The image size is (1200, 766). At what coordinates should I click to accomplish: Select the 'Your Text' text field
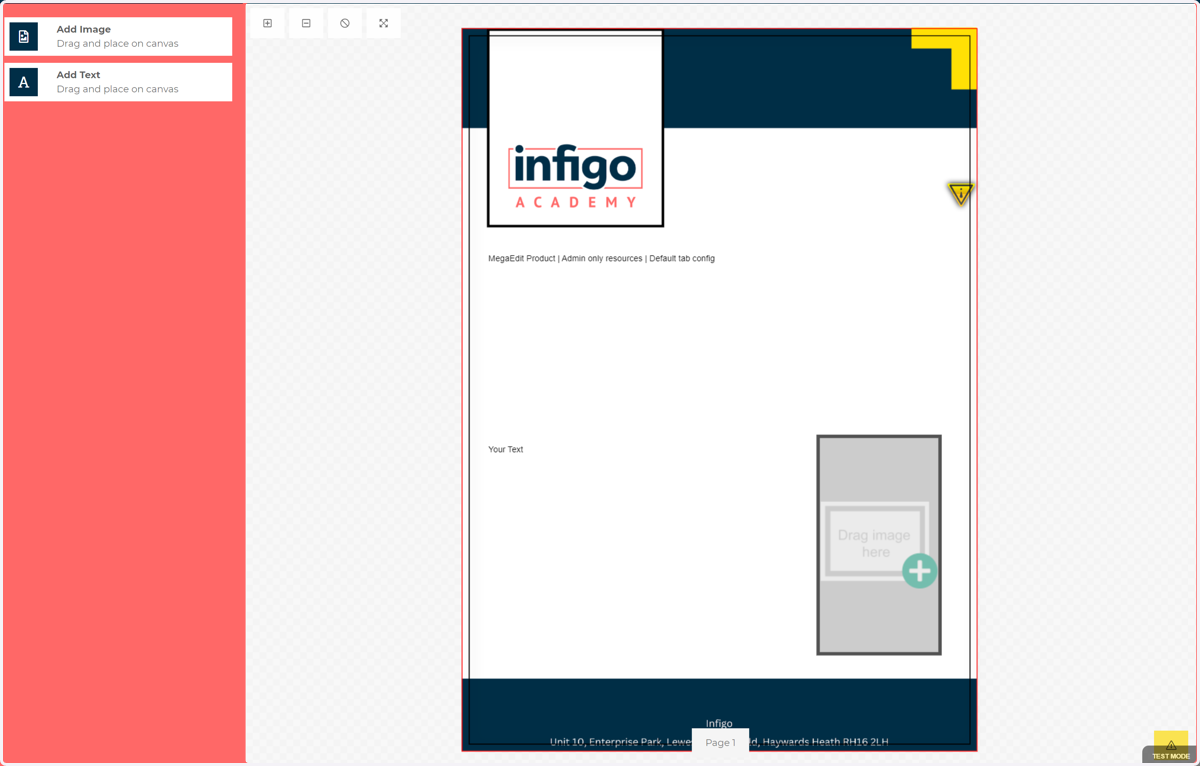tap(506, 450)
